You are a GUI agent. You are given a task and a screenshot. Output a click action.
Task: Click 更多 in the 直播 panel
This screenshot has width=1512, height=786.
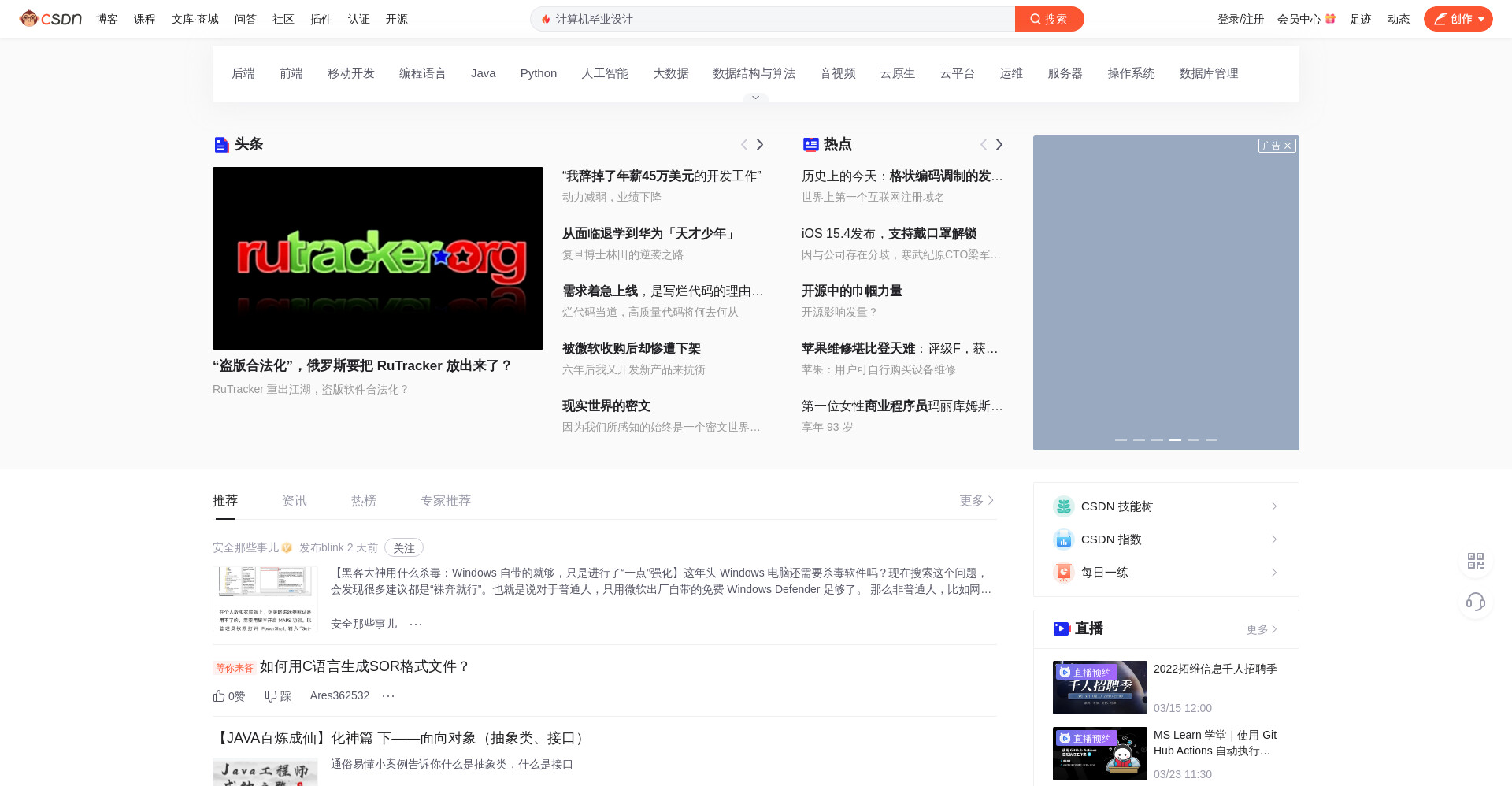click(x=1262, y=629)
